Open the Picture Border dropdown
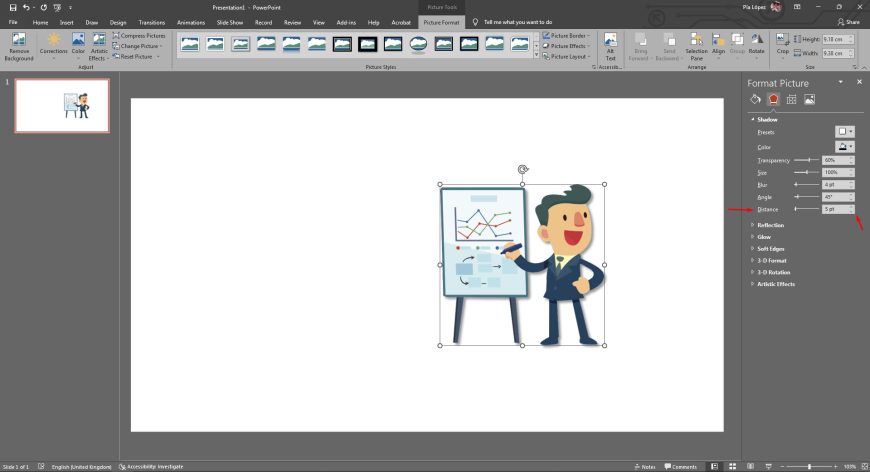This screenshot has width=870, height=472. tap(566, 35)
